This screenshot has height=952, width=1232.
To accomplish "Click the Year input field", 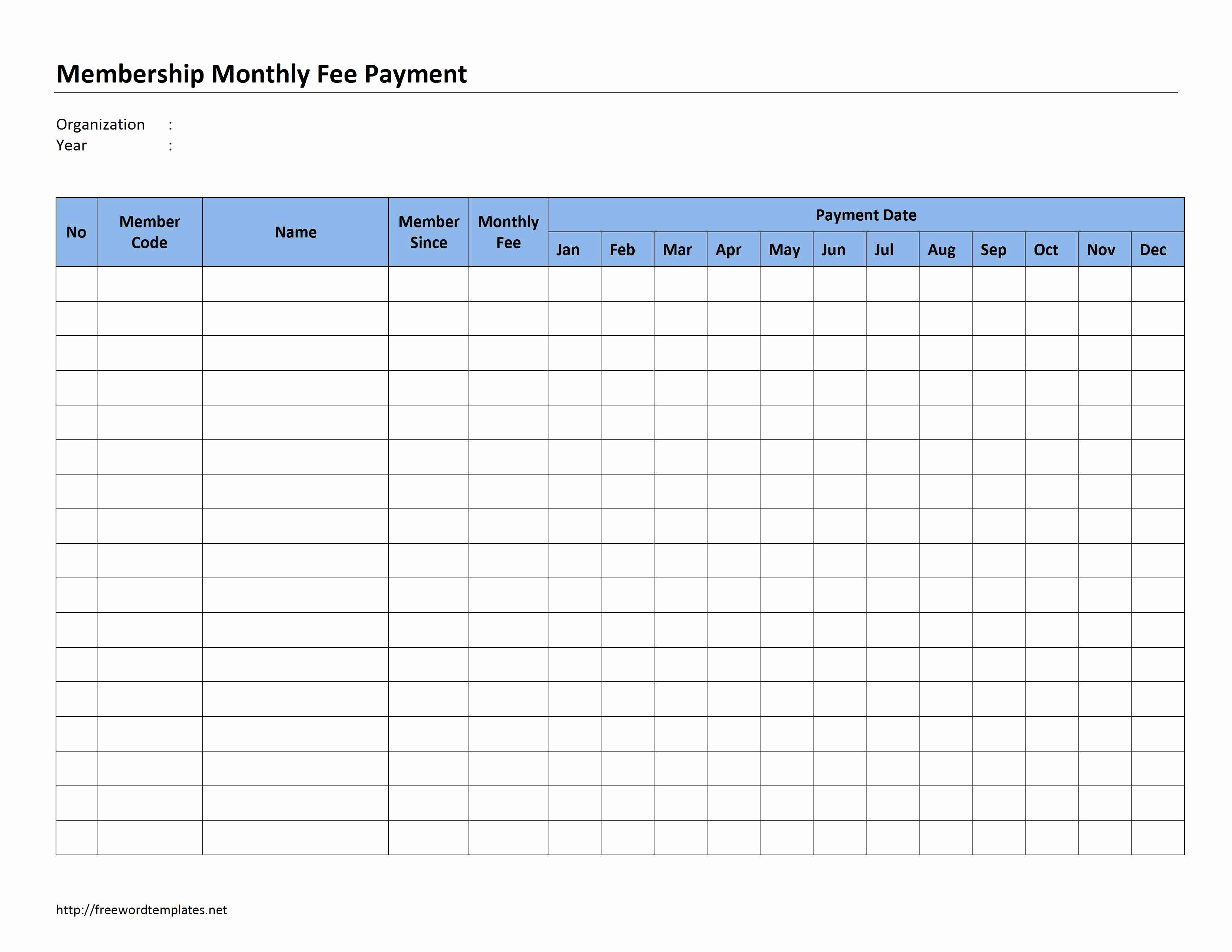I will [250, 147].
